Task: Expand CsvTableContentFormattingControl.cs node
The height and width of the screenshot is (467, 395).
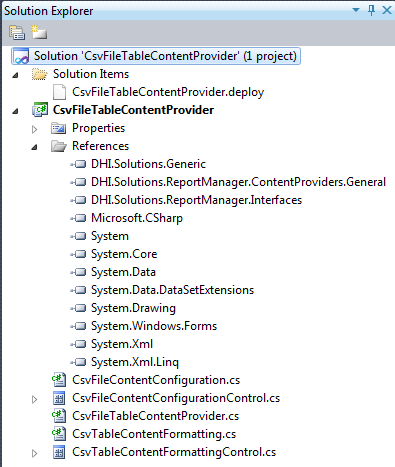Action: 35,453
